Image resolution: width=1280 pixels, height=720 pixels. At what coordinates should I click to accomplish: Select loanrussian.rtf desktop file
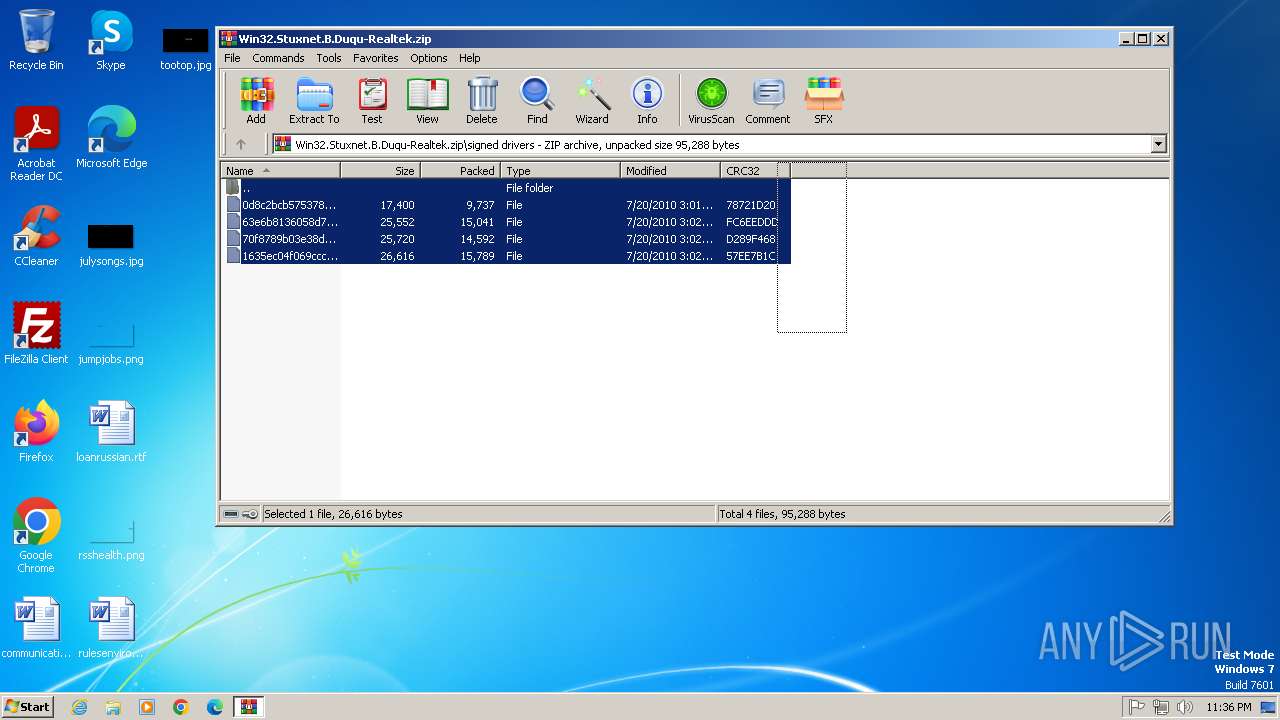111,432
